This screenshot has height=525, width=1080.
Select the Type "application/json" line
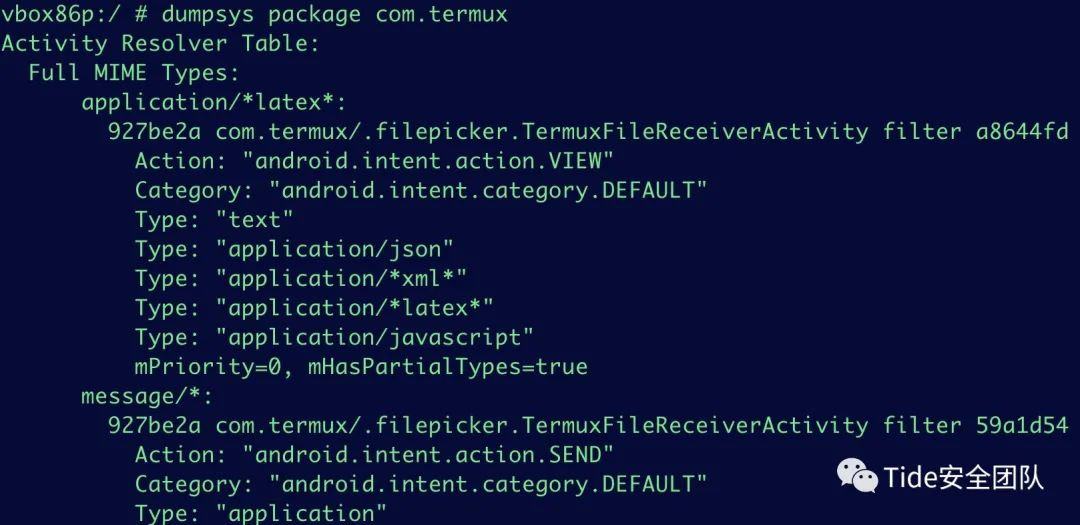[x=294, y=249]
